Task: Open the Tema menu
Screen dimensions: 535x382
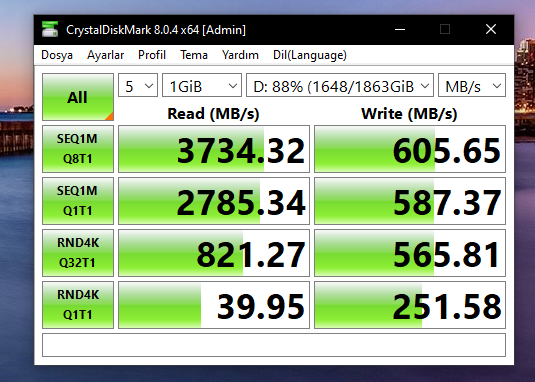Action: 194,55
